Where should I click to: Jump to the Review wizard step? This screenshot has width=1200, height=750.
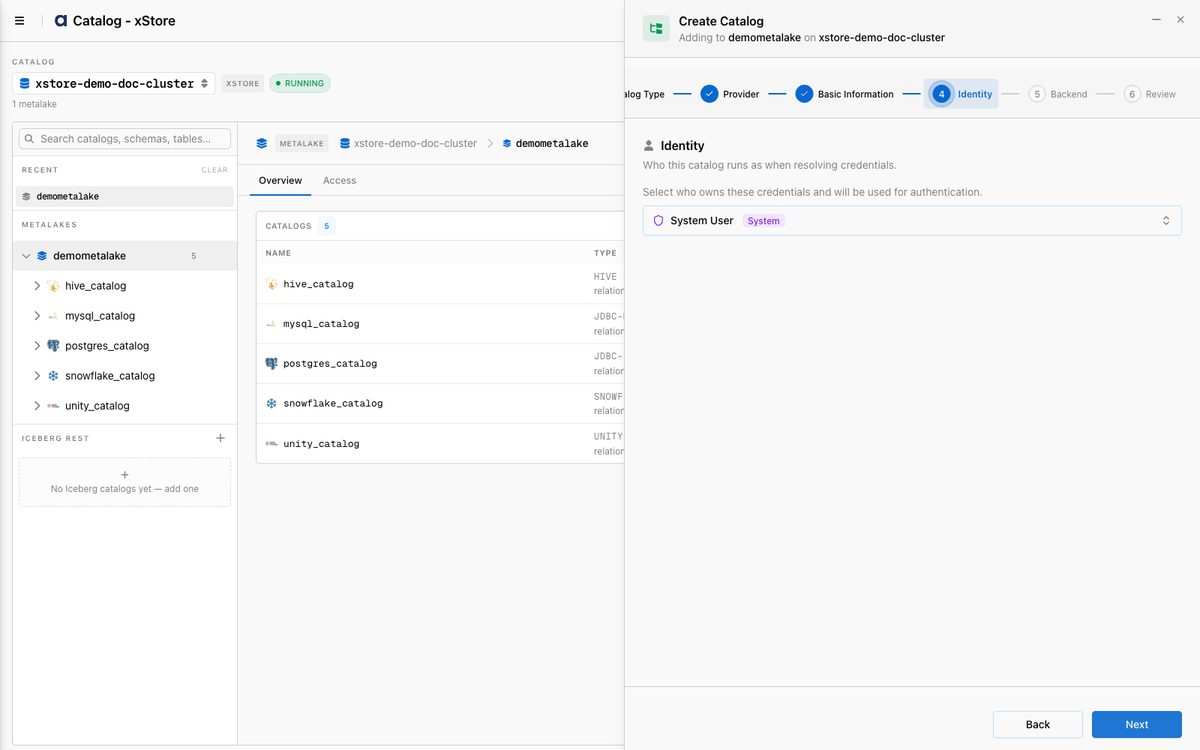[1150, 94]
